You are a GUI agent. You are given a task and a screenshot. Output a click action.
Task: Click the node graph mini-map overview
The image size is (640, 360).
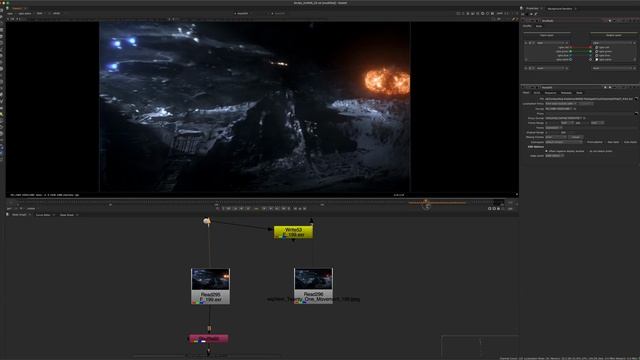480,347
